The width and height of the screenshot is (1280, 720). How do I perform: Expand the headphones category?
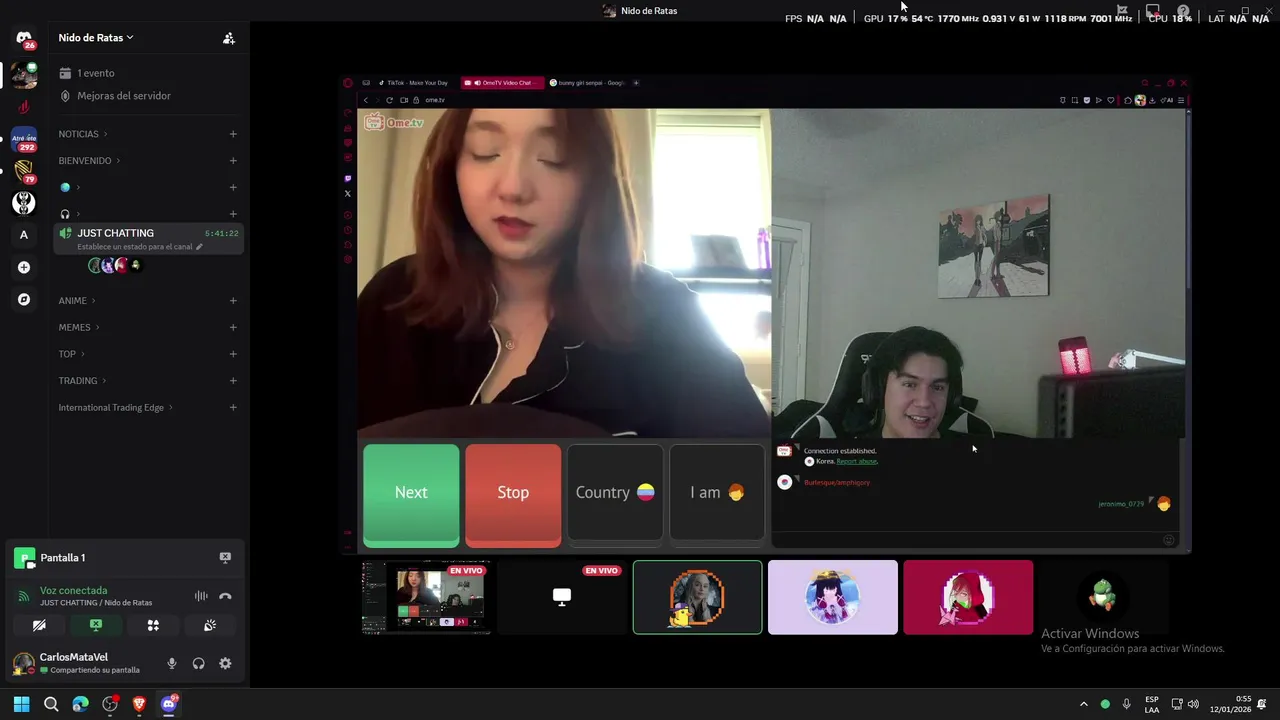click(70, 214)
